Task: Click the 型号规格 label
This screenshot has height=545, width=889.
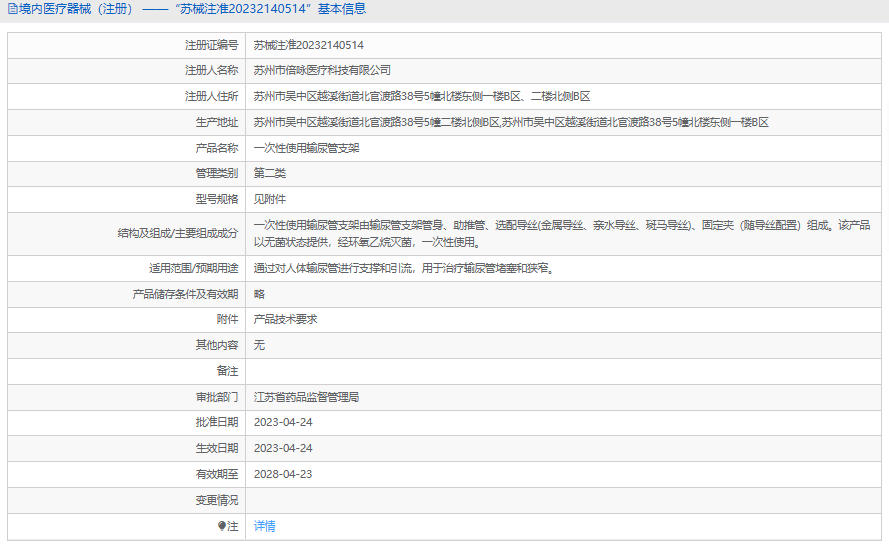Action: (x=217, y=200)
